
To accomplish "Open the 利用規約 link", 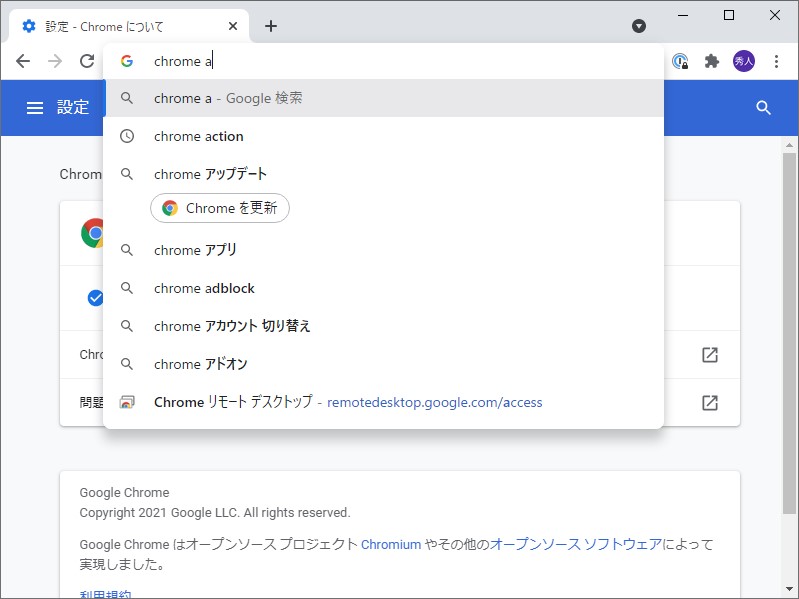I will click(105, 594).
